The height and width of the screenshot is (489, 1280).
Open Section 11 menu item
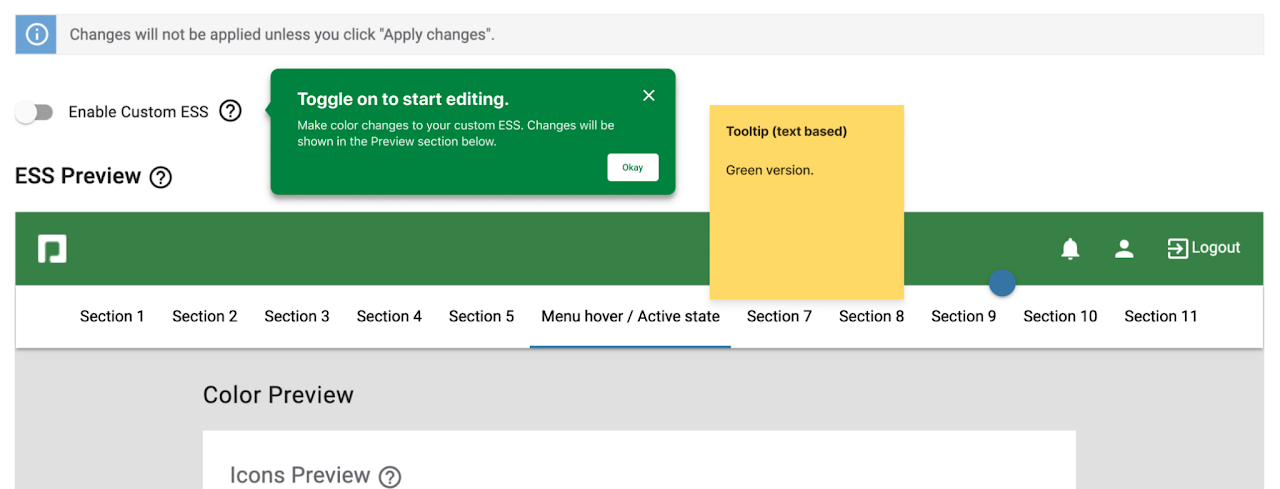point(1160,316)
